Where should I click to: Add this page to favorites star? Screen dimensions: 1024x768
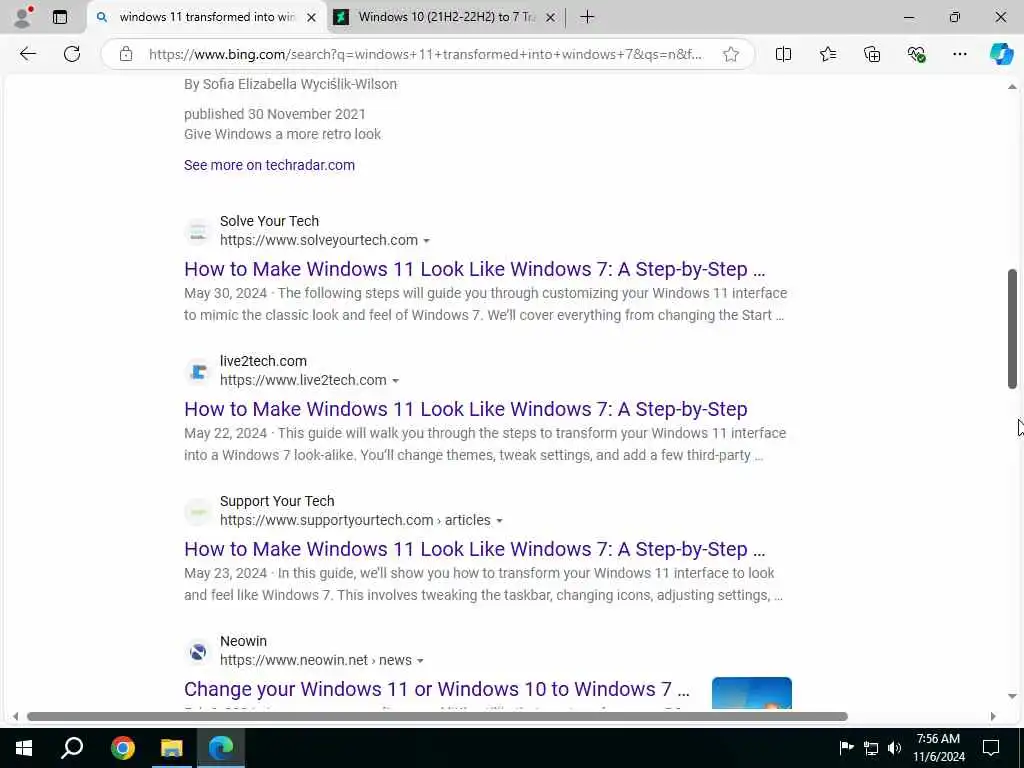(x=731, y=54)
